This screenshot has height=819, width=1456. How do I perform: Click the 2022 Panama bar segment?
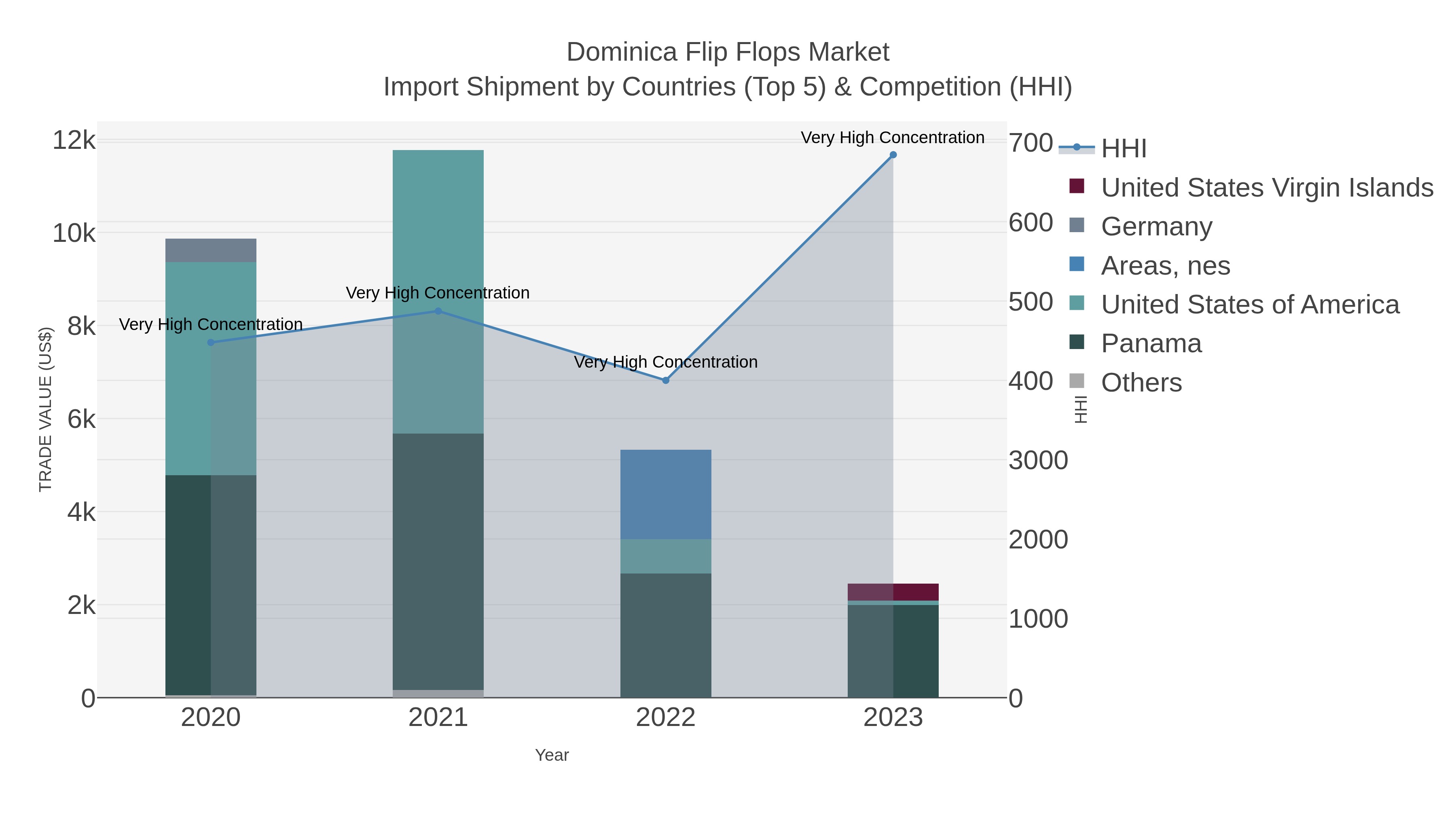[666, 635]
